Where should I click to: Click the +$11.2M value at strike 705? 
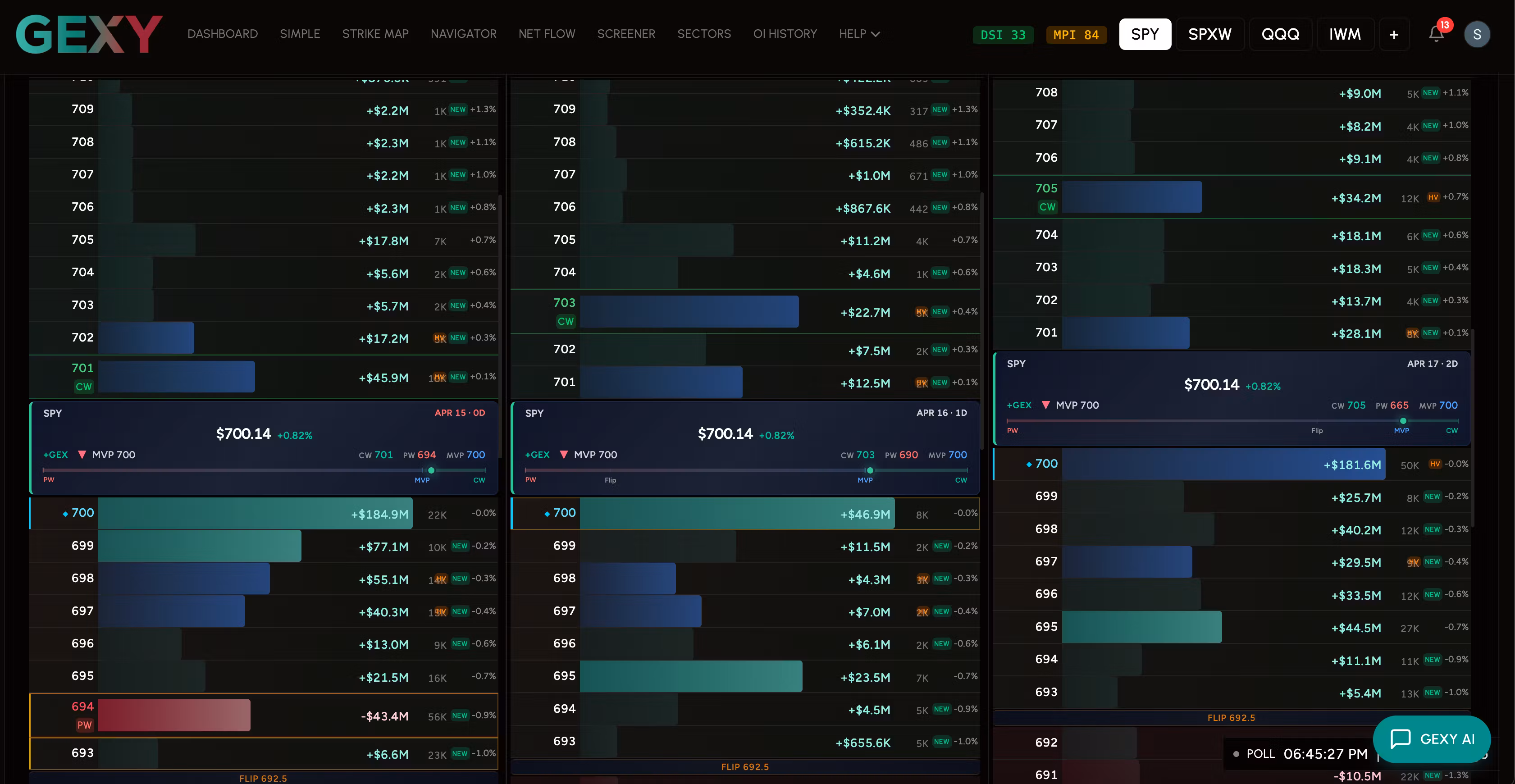pos(865,241)
